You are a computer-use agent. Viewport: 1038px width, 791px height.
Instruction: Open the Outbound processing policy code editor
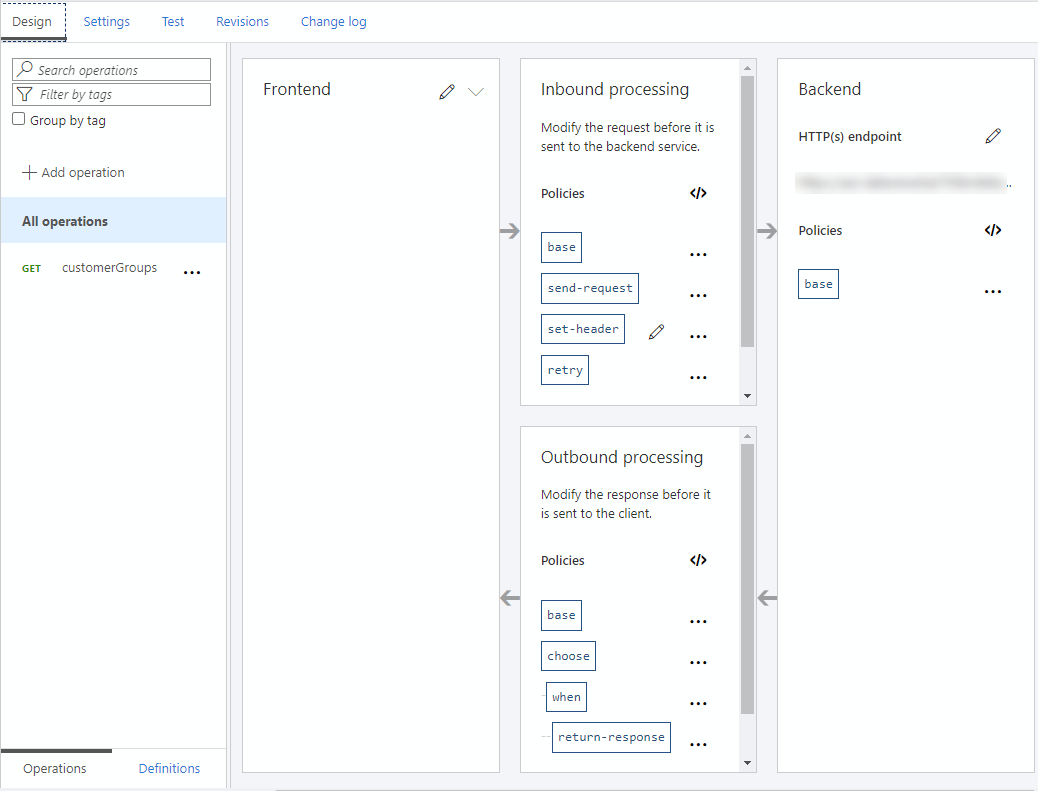point(698,560)
